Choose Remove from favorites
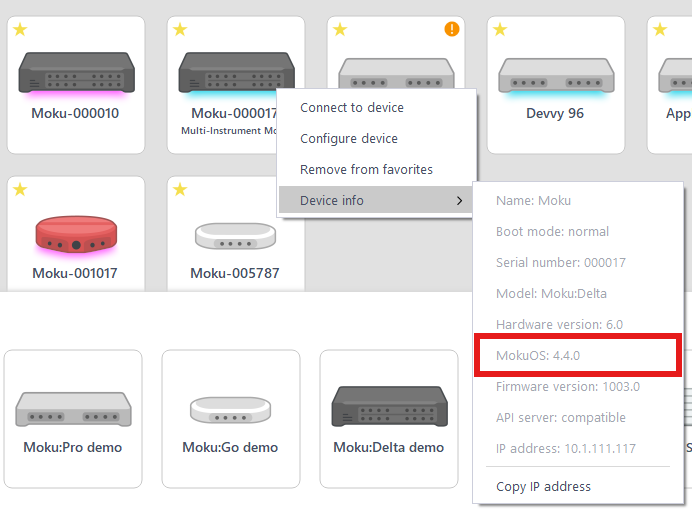This screenshot has width=692, height=522. tap(376, 169)
